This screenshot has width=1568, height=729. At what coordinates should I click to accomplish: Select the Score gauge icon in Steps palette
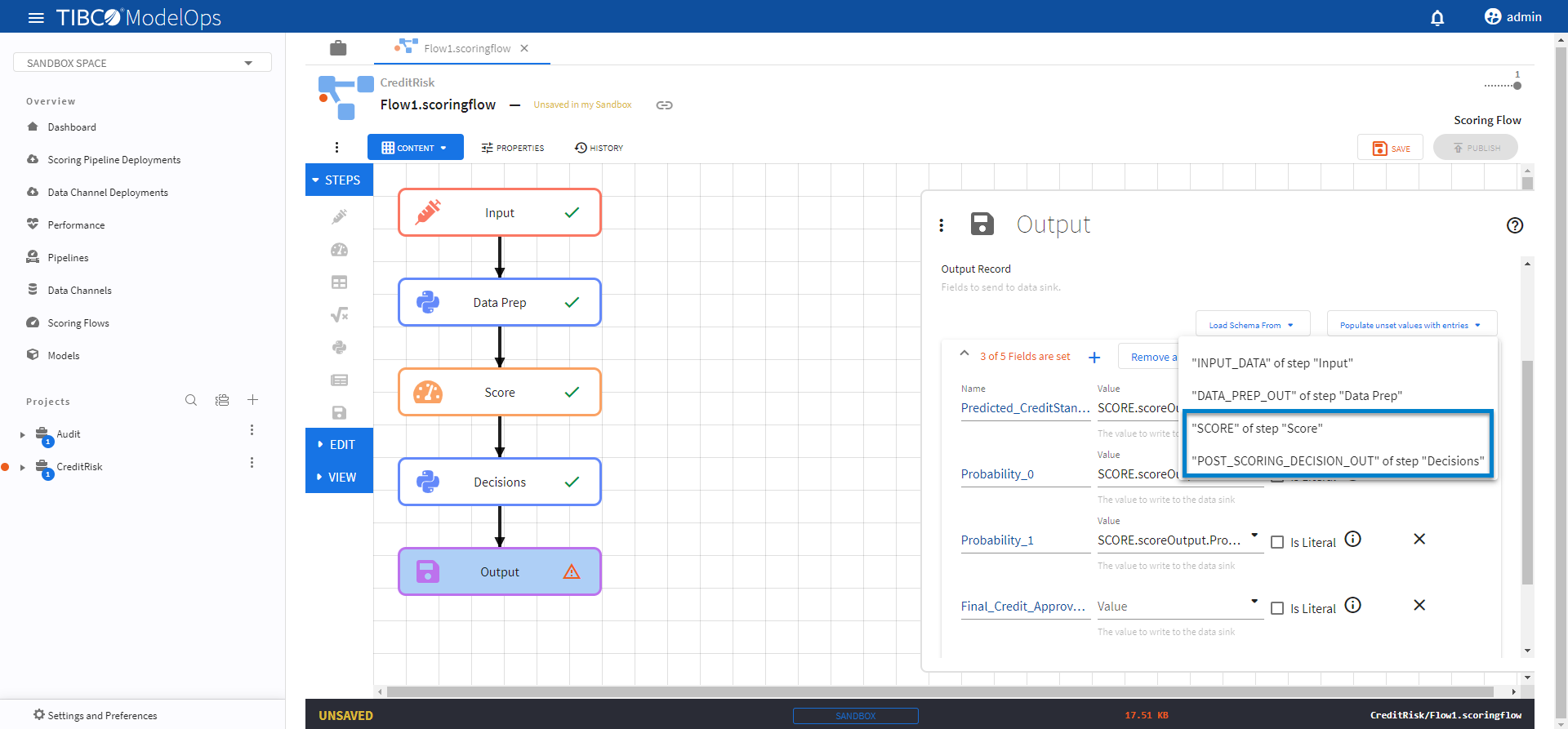[339, 250]
